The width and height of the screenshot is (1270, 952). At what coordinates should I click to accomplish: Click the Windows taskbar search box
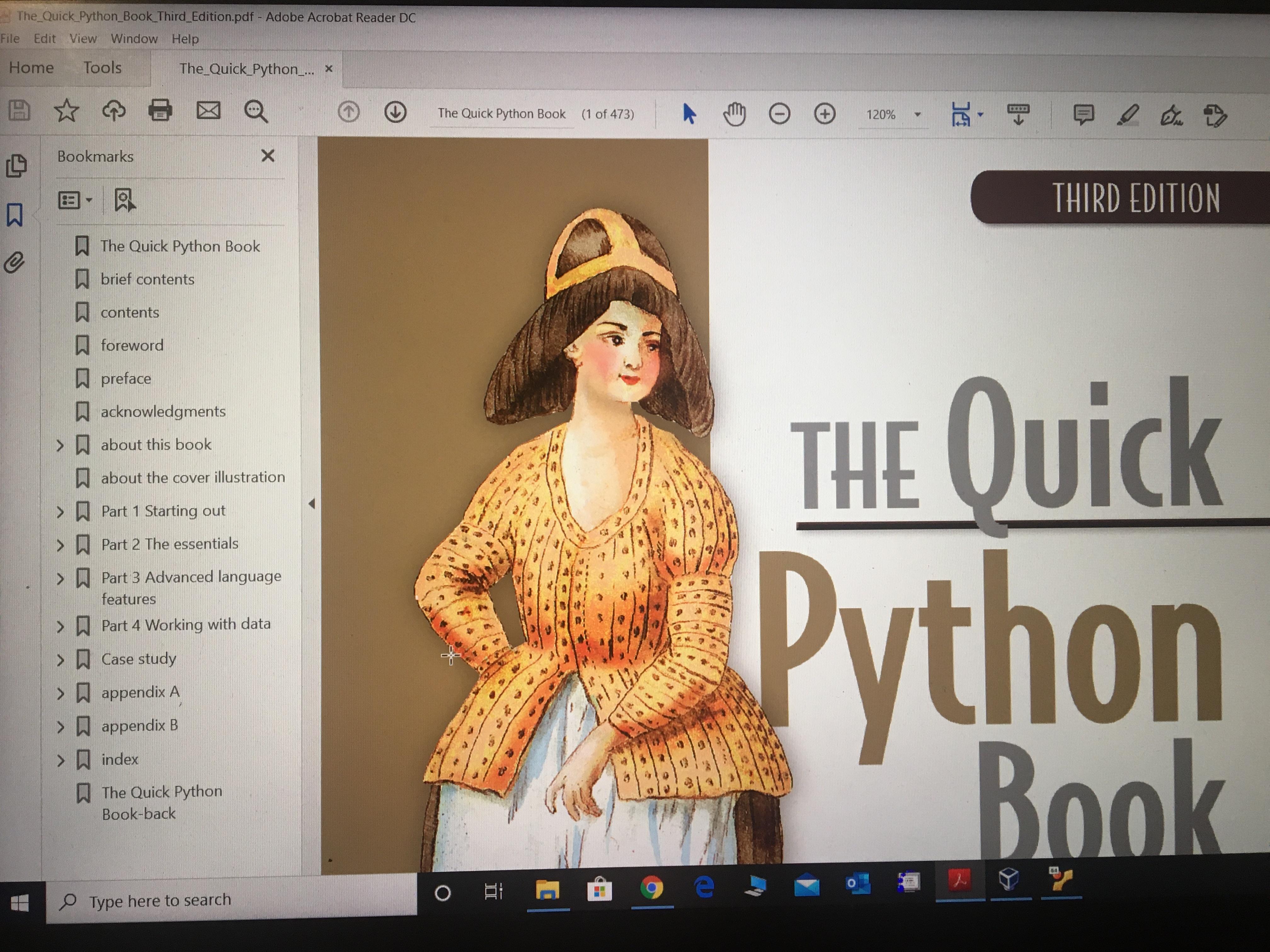point(230,900)
